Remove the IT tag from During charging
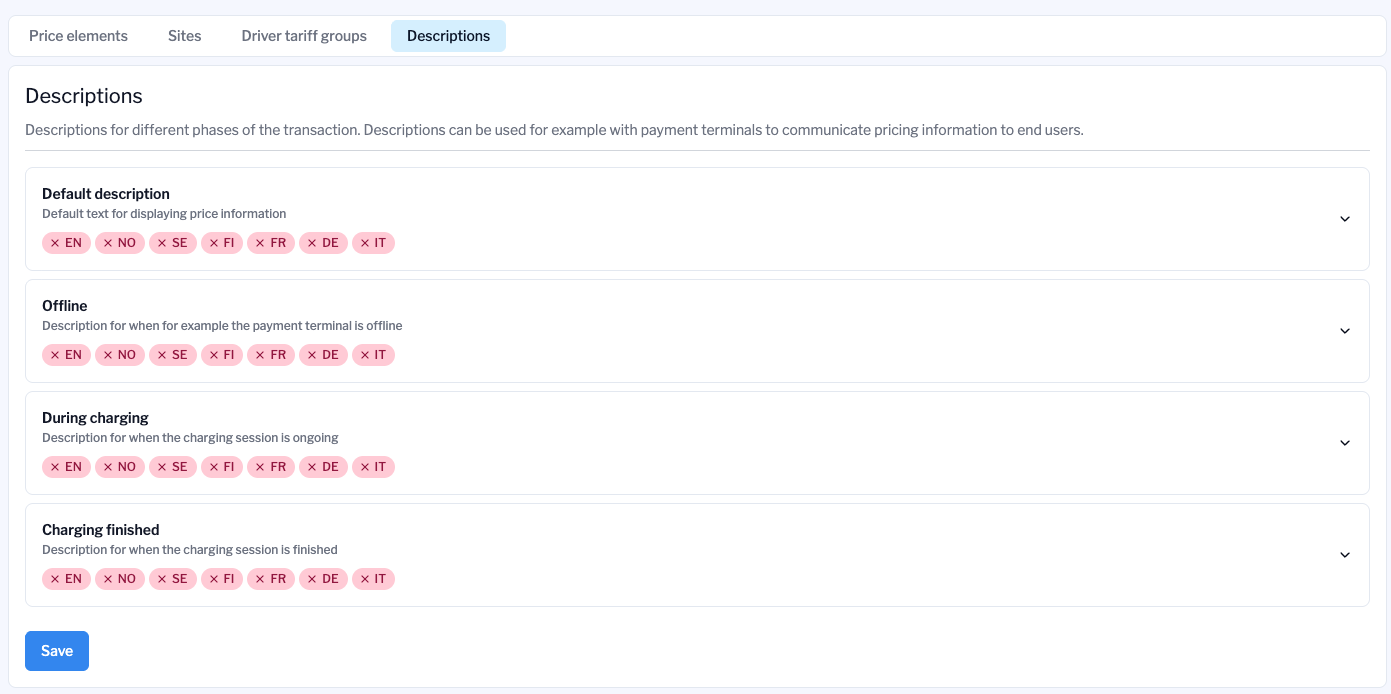Image resolution: width=1391 pixels, height=694 pixels. click(x=365, y=466)
